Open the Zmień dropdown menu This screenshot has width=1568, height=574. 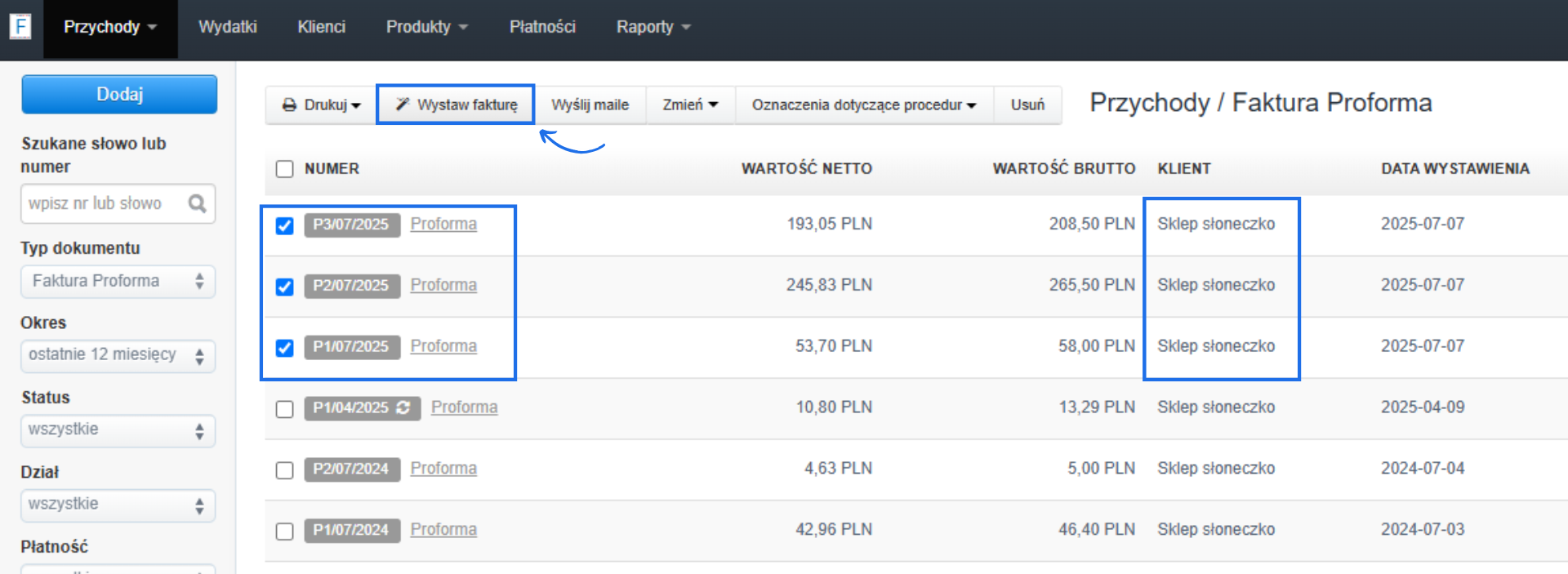[x=690, y=105]
